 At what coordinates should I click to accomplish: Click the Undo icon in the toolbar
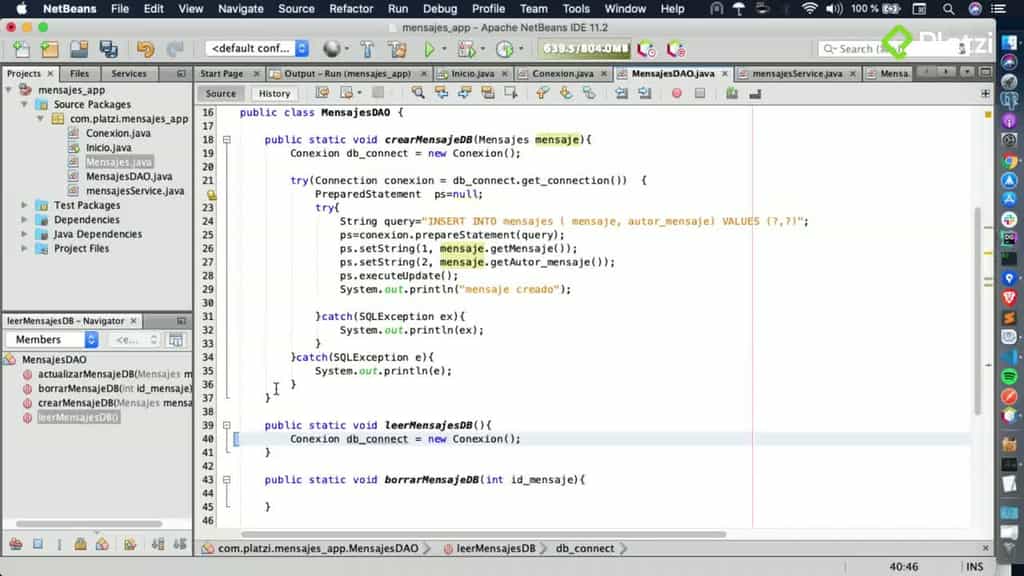pyautogui.click(x=145, y=50)
